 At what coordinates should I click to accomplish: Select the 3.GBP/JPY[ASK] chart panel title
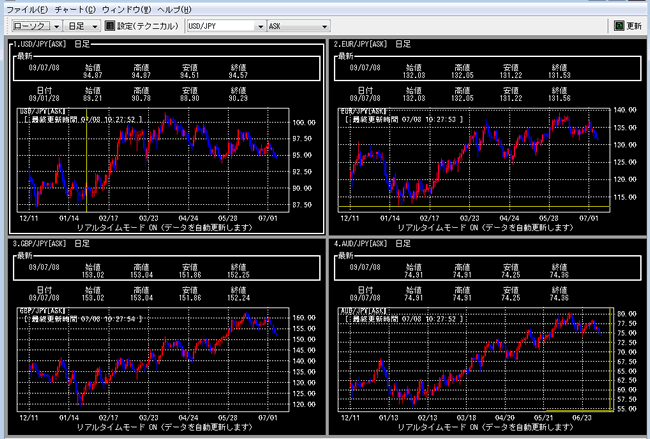point(51,243)
